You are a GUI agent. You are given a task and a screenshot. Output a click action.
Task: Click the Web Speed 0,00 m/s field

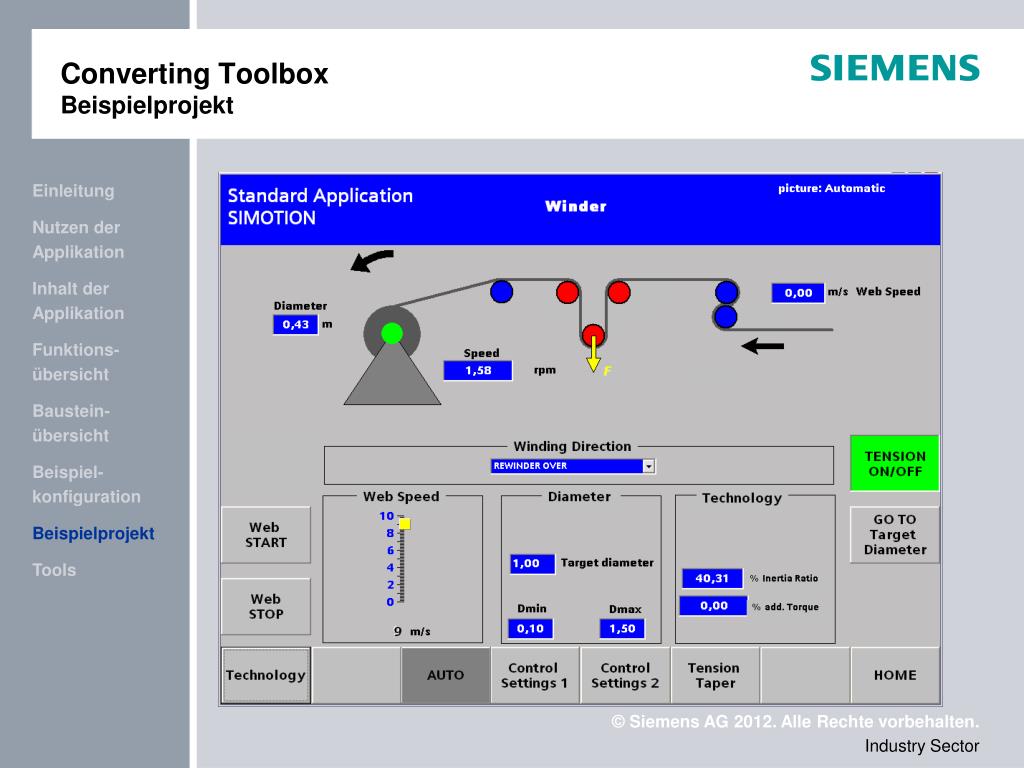[x=798, y=293]
